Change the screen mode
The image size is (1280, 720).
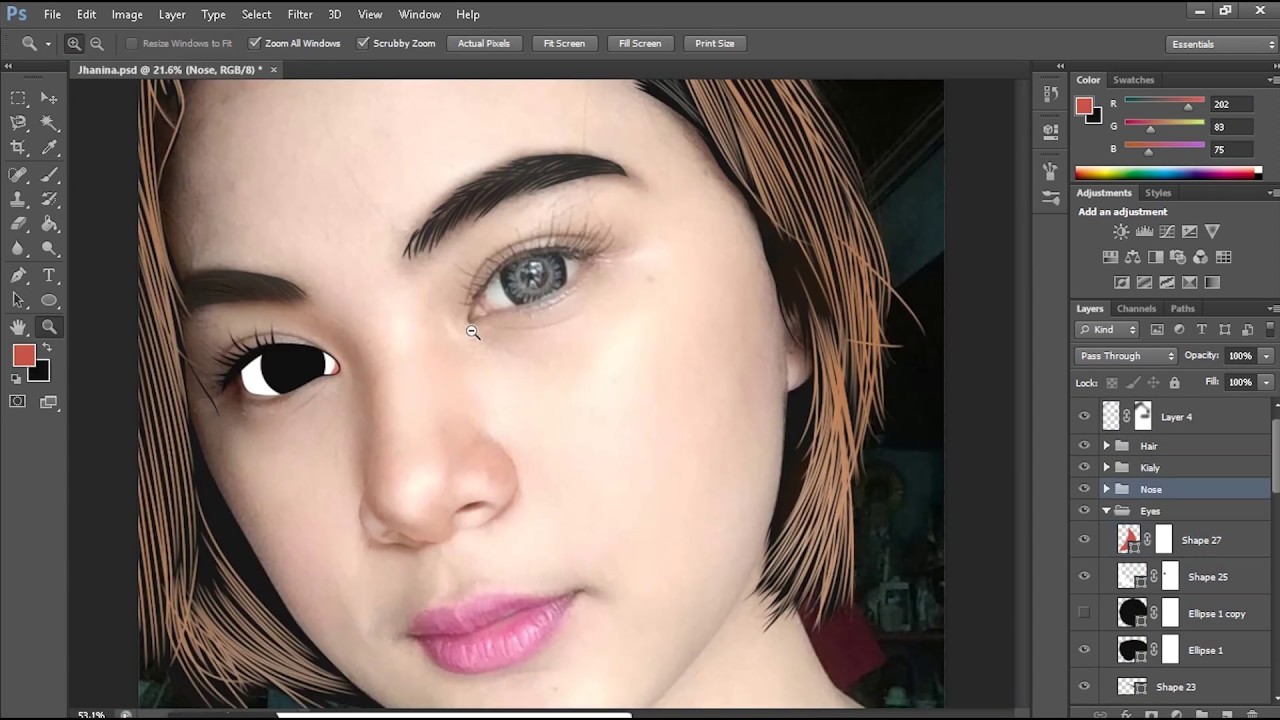click(x=49, y=402)
